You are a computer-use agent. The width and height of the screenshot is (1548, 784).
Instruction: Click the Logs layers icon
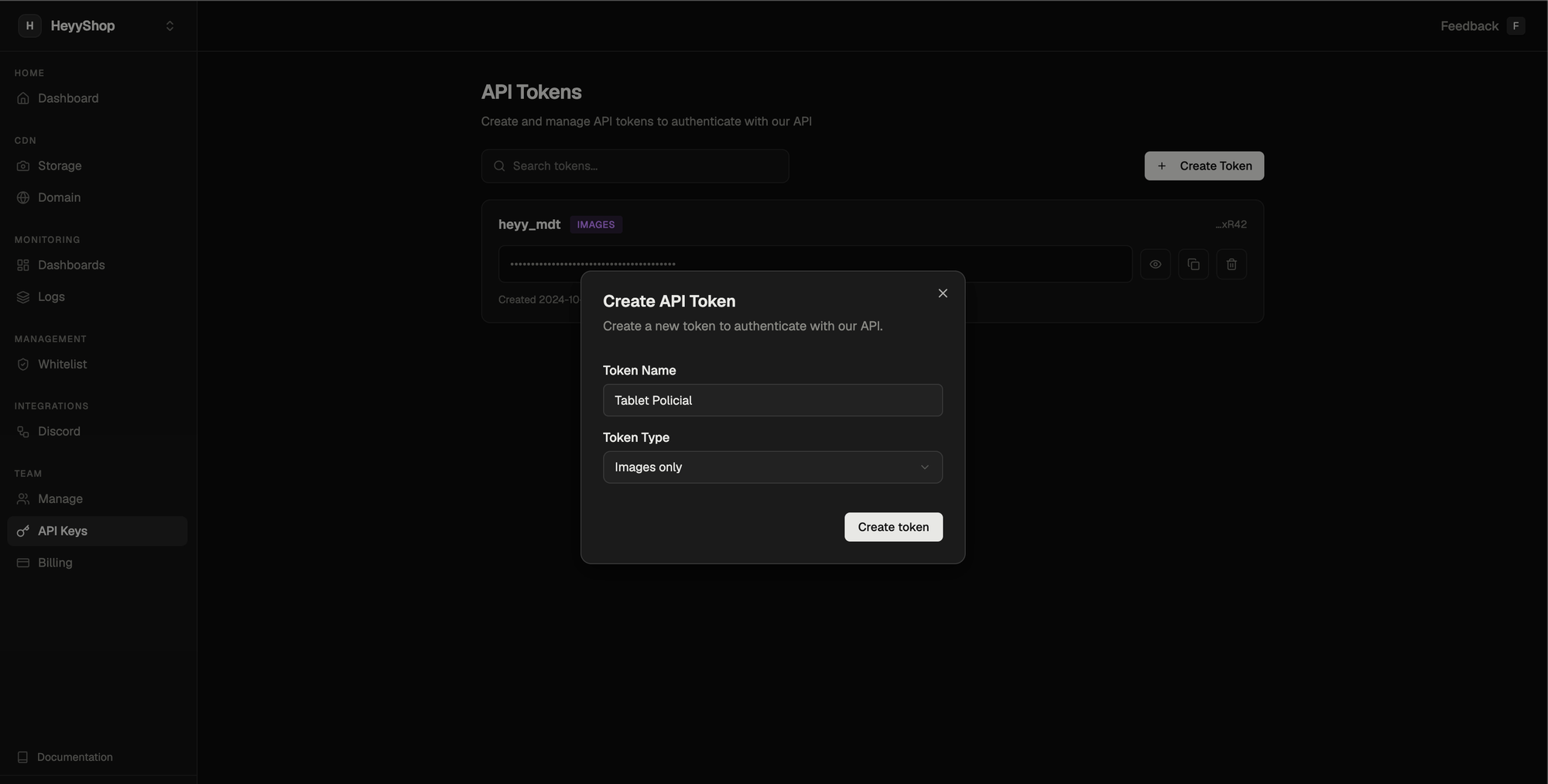point(23,296)
